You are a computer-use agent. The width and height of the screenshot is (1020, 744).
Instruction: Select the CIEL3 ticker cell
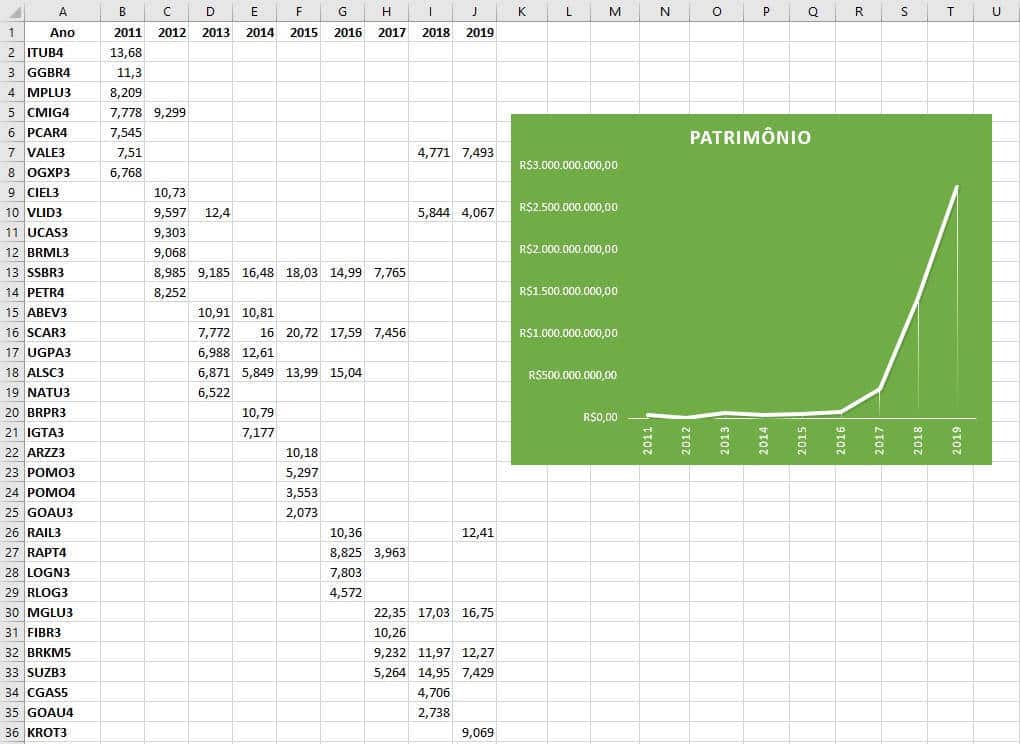(62, 193)
